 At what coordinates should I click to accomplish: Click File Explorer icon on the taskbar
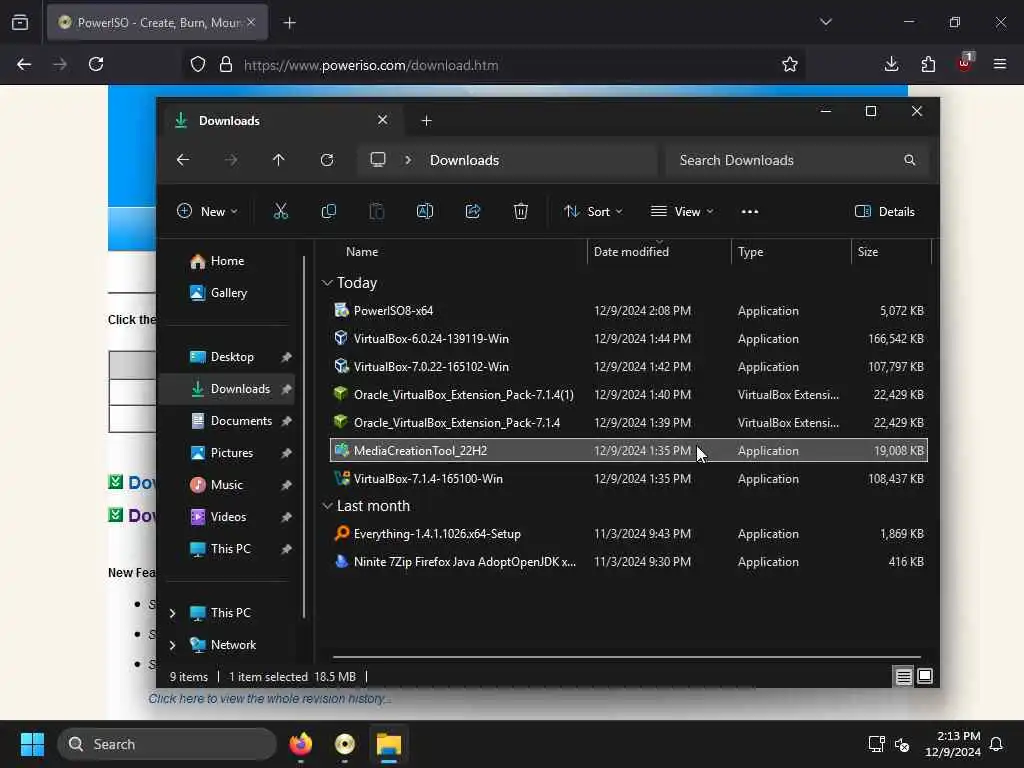tap(389, 744)
